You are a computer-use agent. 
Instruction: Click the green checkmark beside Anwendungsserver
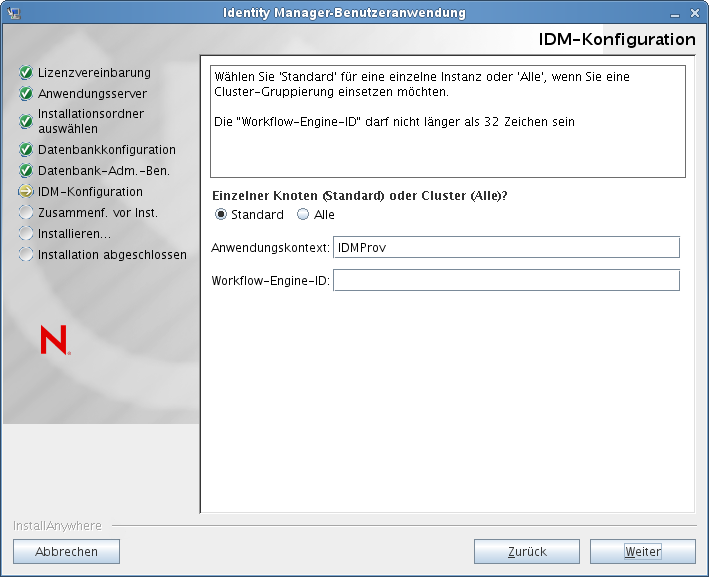26,94
